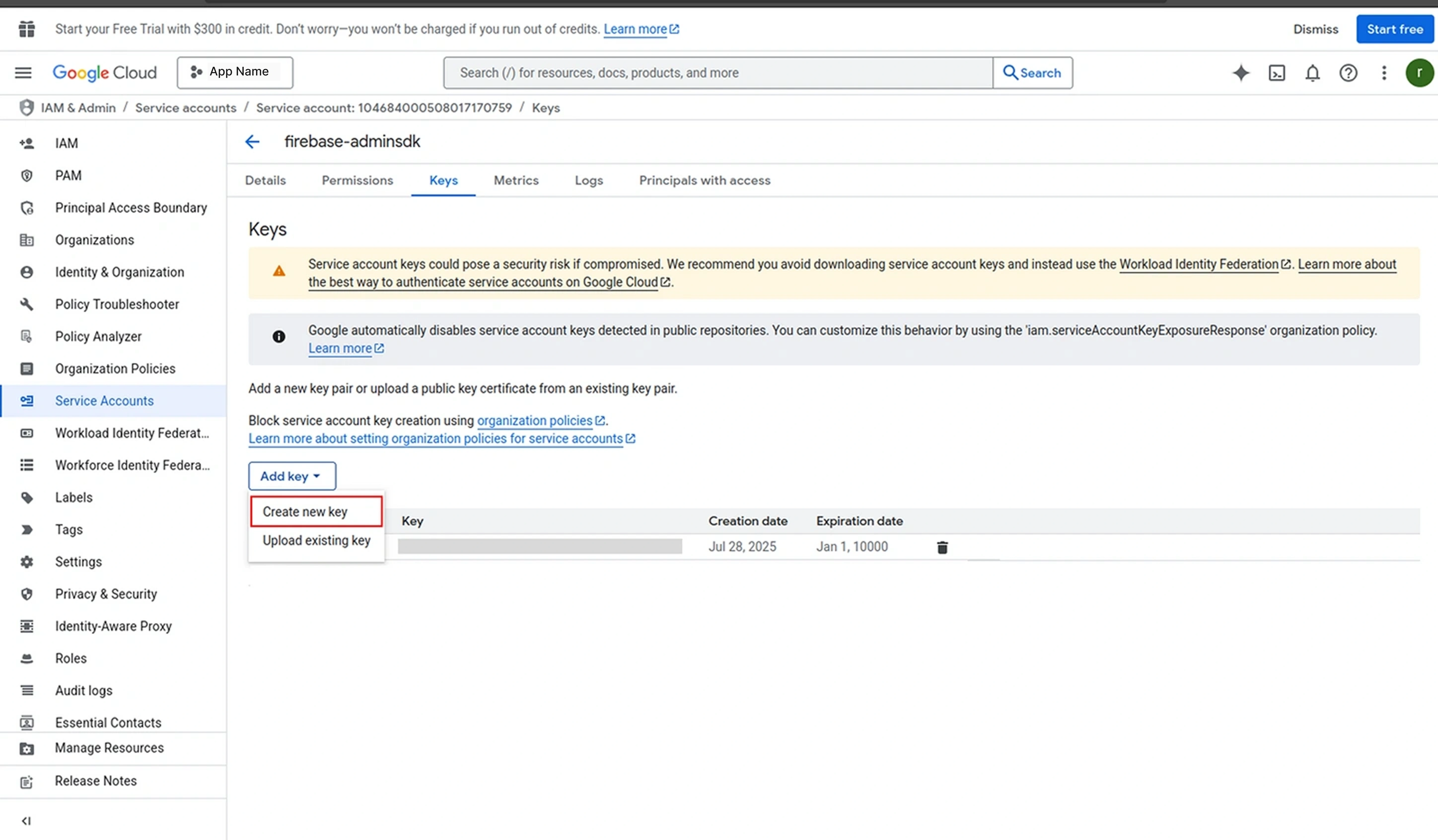Click the Creation date column header
The height and width of the screenshot is (840, 1438).
748,521
